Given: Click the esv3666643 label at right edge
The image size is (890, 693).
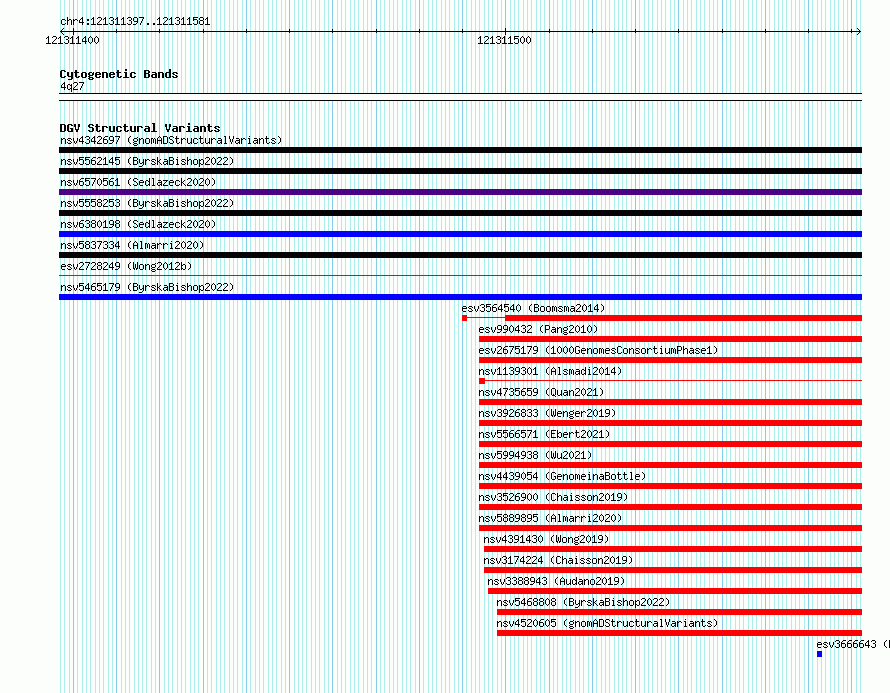Looking at the screenshot, I should [x=853, y=644].
